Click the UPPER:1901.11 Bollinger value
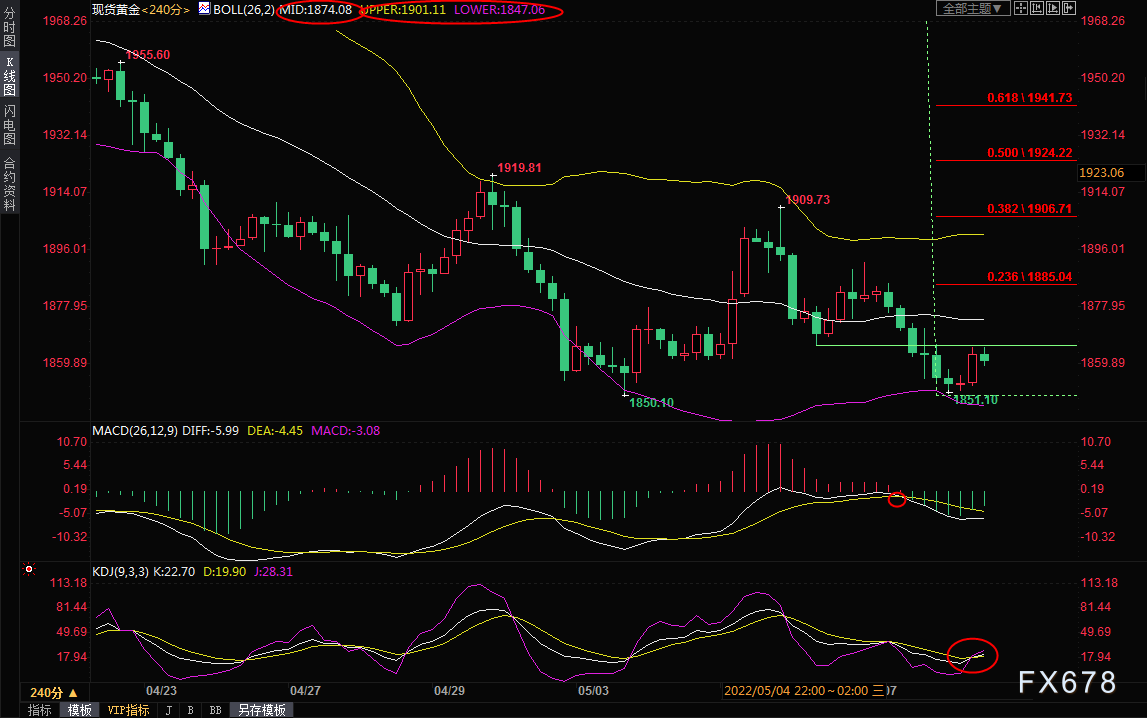This screenshot has width=1147, height=718. pyautogui.click(x=403, y=10)
